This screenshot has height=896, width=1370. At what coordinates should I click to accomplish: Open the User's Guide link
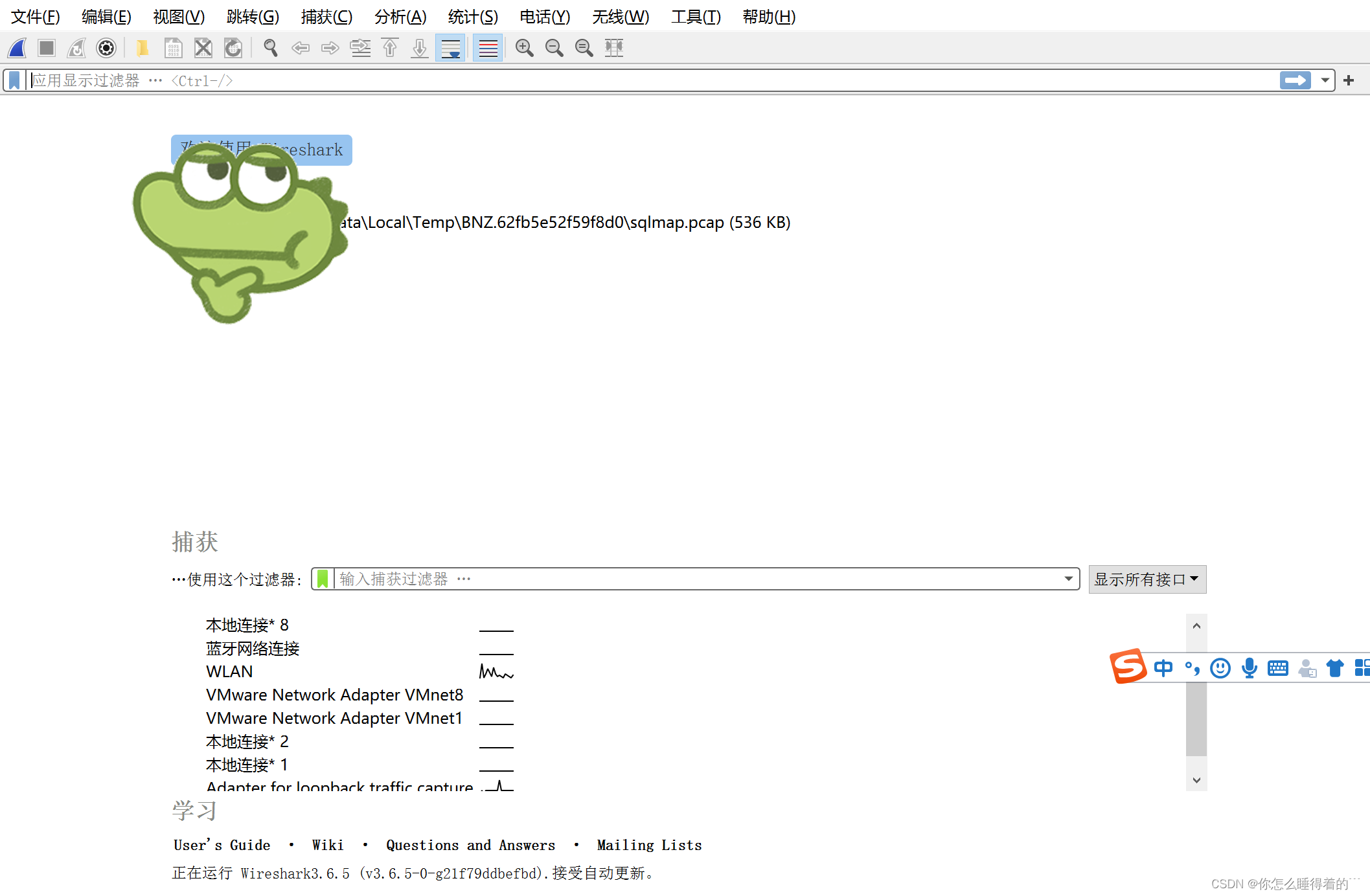point(222,846)
